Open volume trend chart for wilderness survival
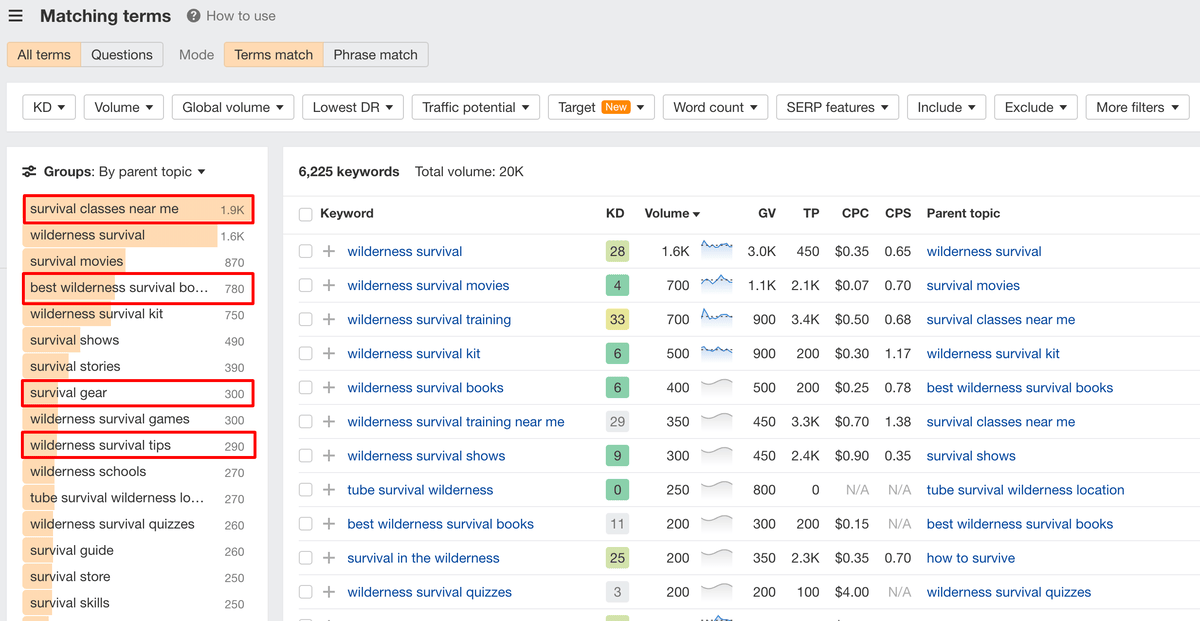1200x621 pixels. (x=716, y=251)
